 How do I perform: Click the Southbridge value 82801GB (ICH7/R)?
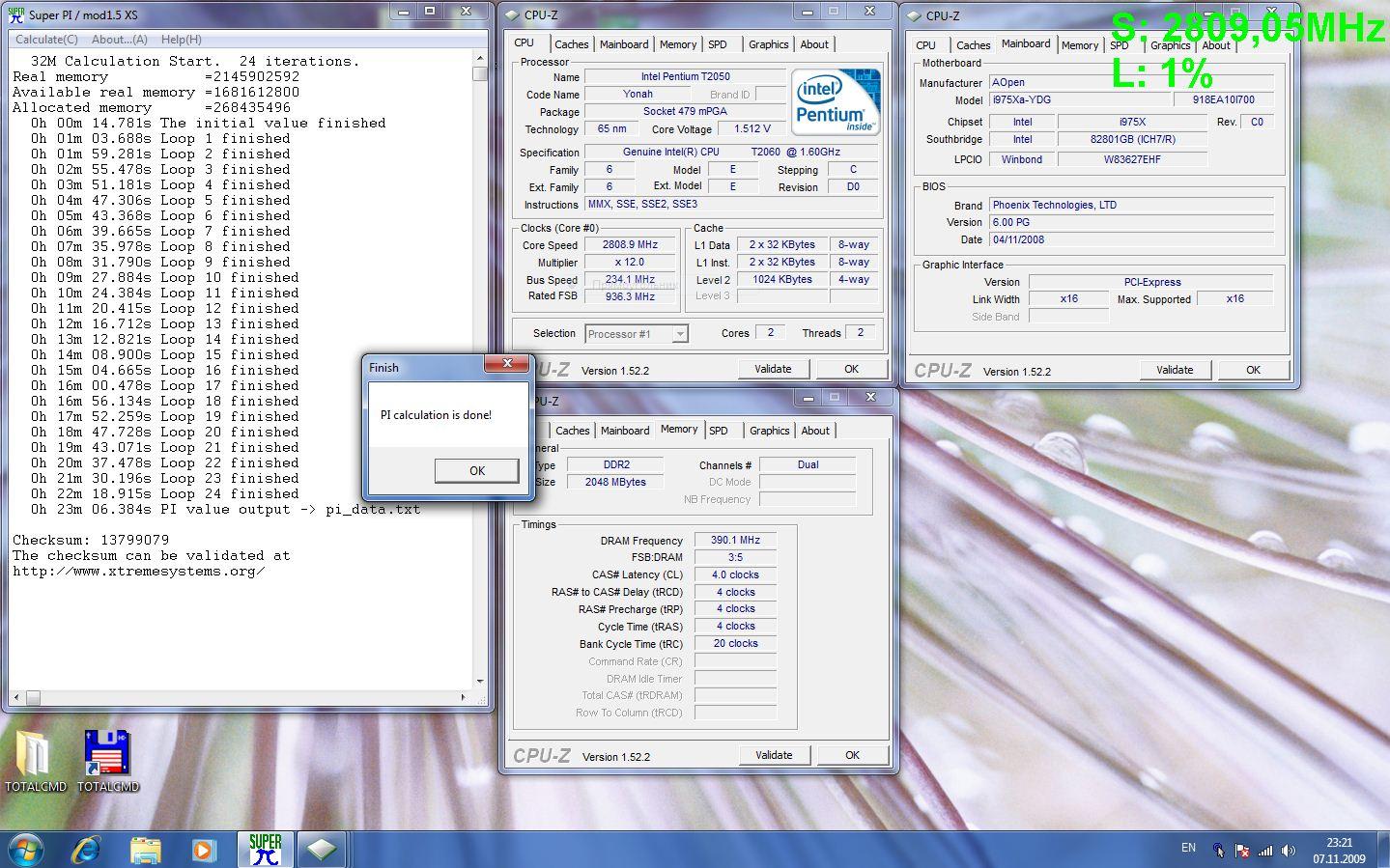1132,139
